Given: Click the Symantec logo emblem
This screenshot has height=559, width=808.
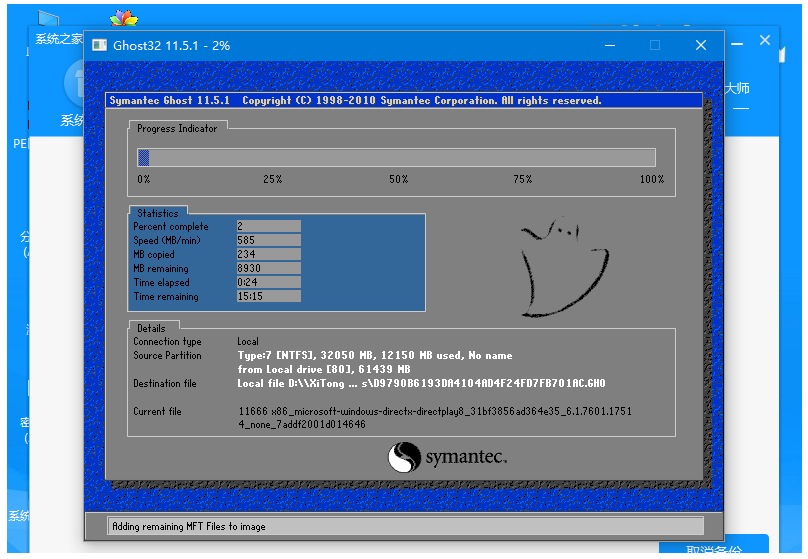Looking at the screenshot, I should click(403, 458).
